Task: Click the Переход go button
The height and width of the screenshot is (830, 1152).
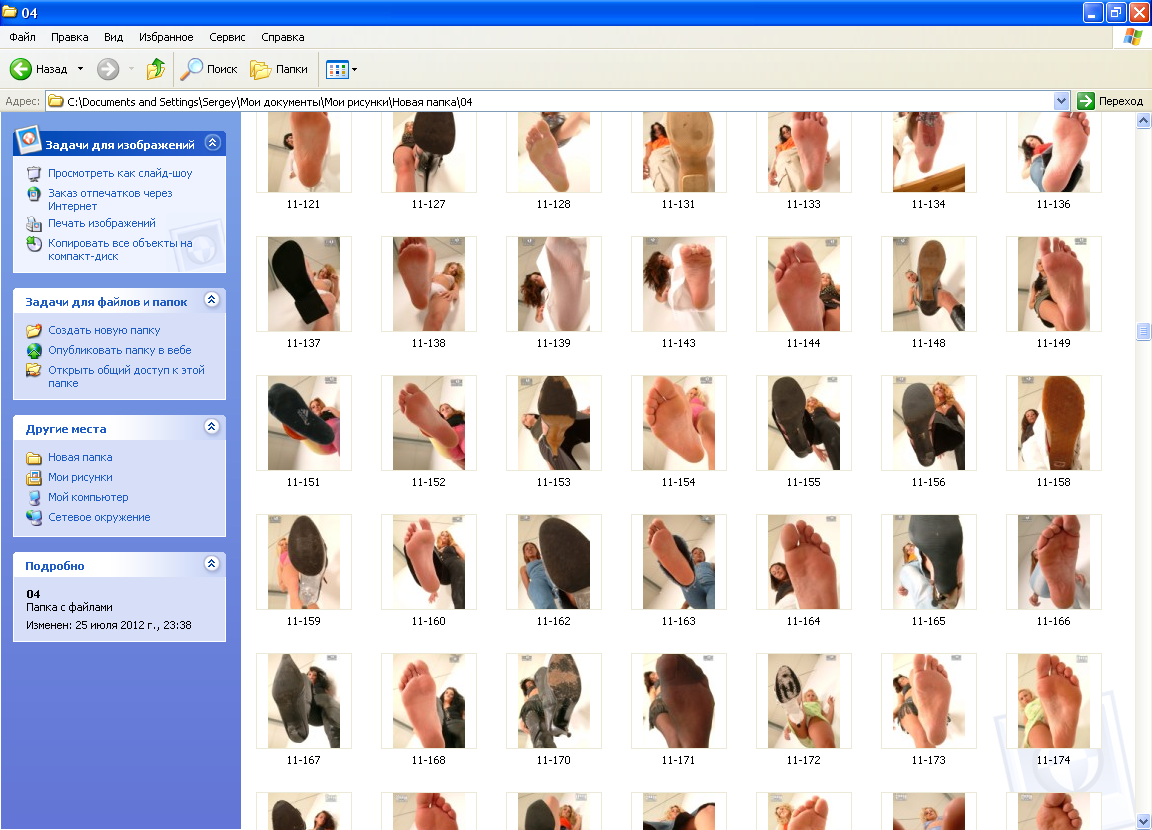Action: pos(1110,101)
